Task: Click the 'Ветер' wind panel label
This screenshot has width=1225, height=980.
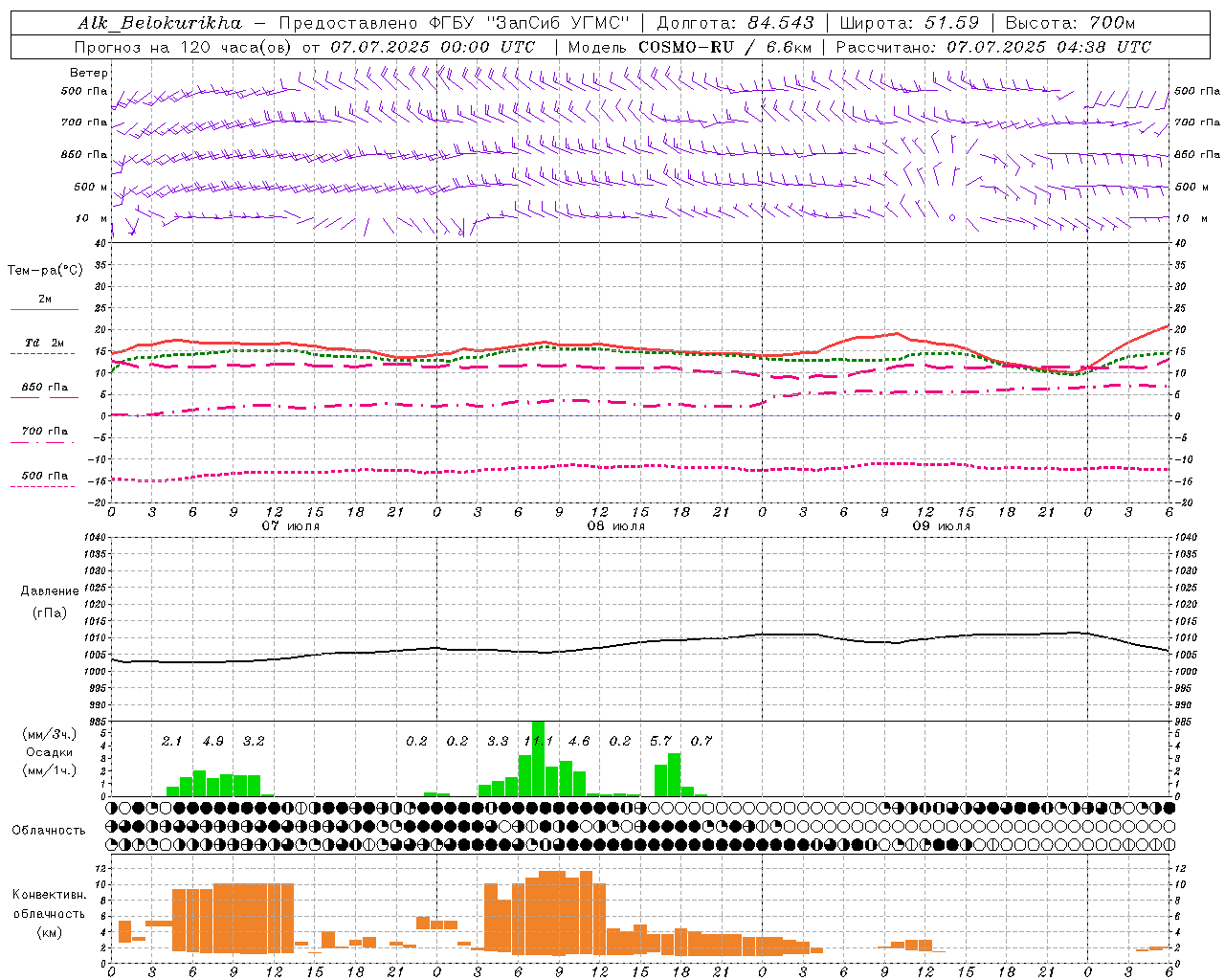Action: coord(89,73)
